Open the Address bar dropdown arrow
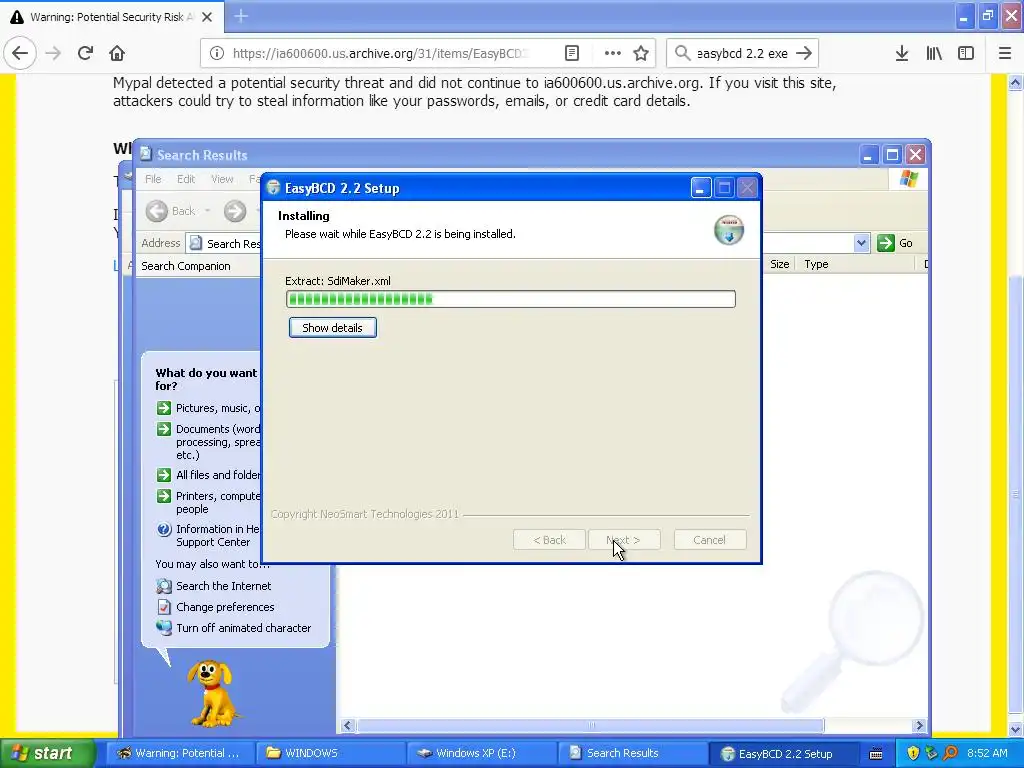The height and width of the screenshot is (768, 1024). point(861,243)
